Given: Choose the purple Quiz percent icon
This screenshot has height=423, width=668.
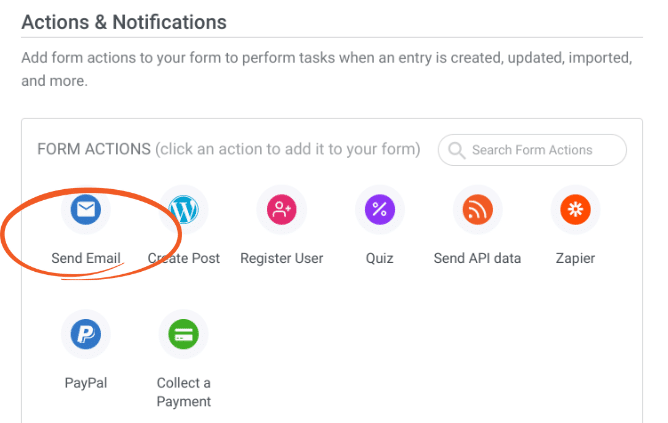Looking at the screenshot, I should (380, 210).
